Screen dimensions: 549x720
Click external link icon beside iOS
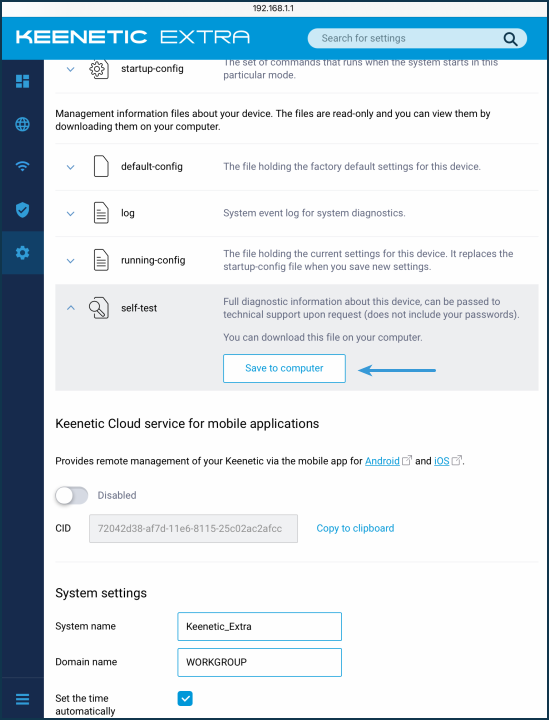point(456,460)
